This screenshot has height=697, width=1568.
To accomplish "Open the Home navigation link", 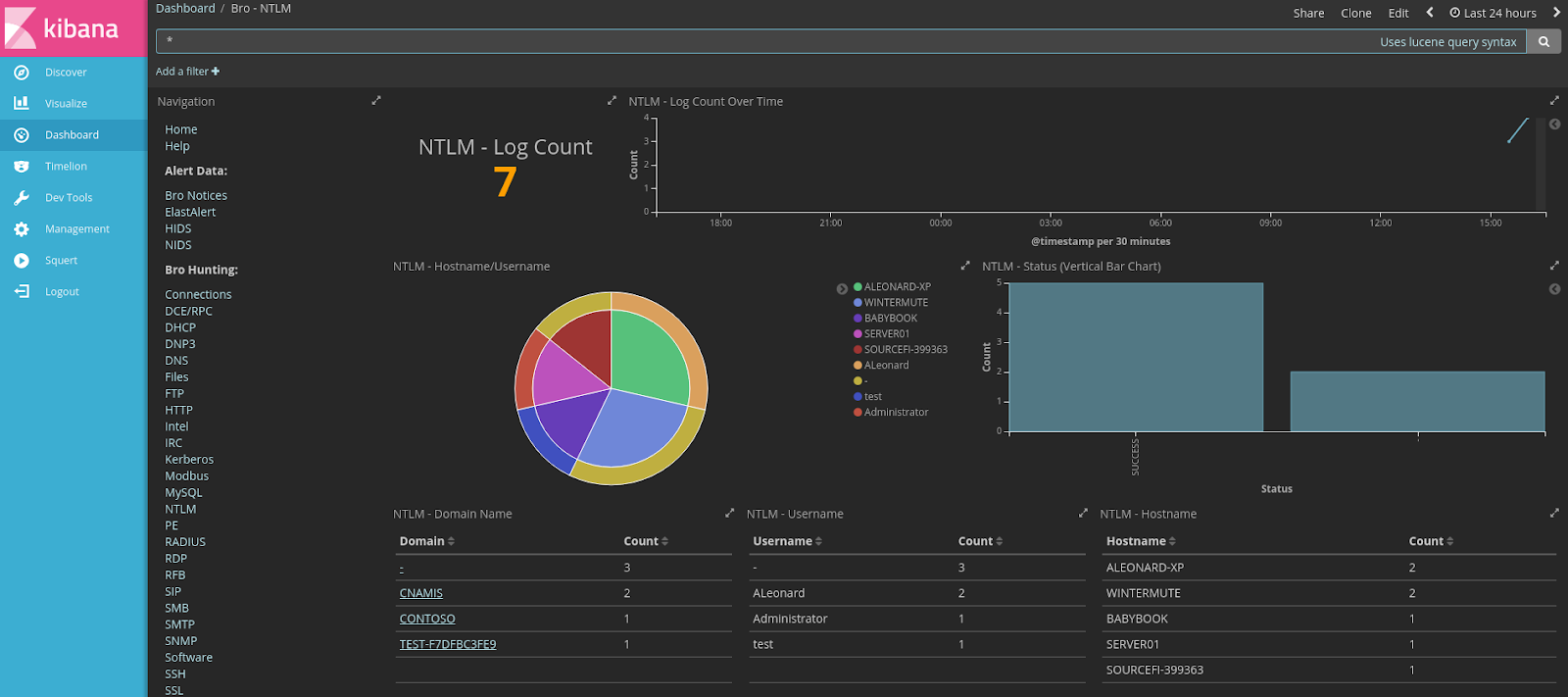I will pos(181,129).
